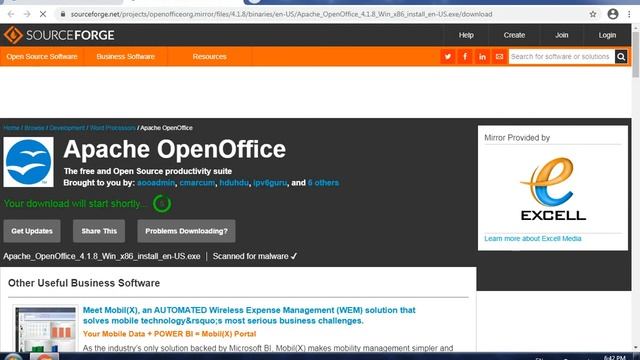Open the hdunhdu contributor link
Image resolution: width=640 pixels, height=360 pixels.
(x=234, y=183)
